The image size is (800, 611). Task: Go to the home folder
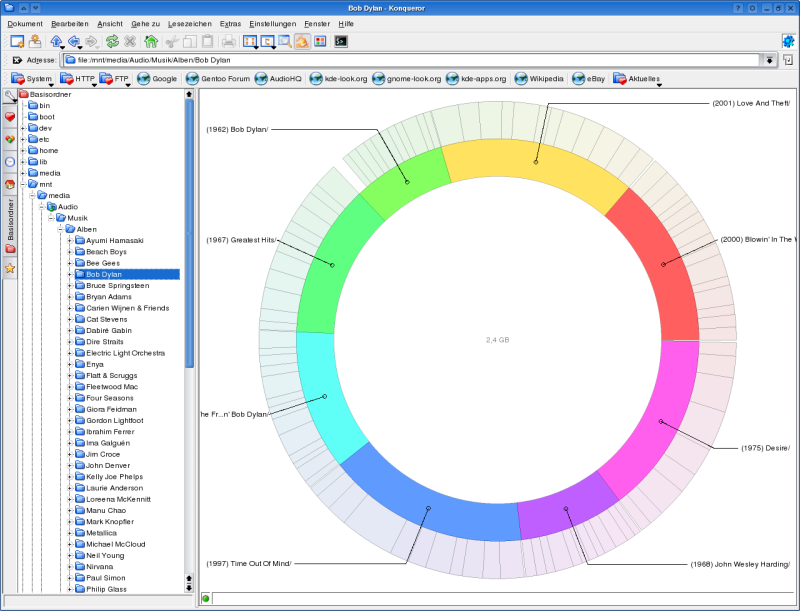pyautogui.click(x=151, y=41)
